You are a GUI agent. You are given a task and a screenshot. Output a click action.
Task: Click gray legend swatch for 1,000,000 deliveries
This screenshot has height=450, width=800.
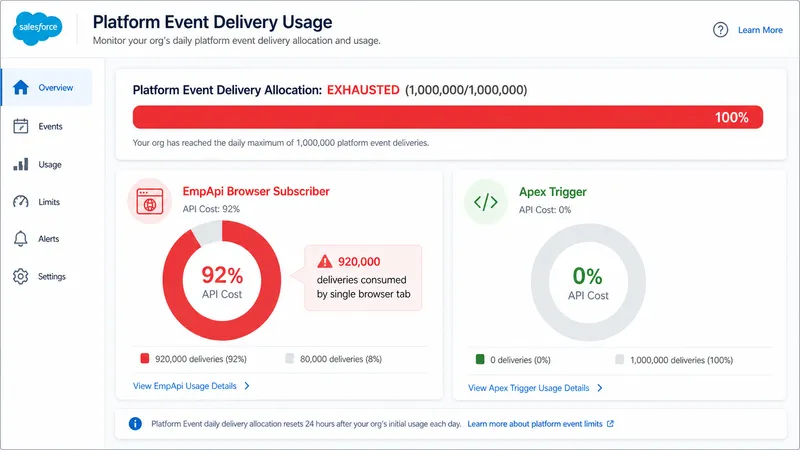tap(620, 359)
